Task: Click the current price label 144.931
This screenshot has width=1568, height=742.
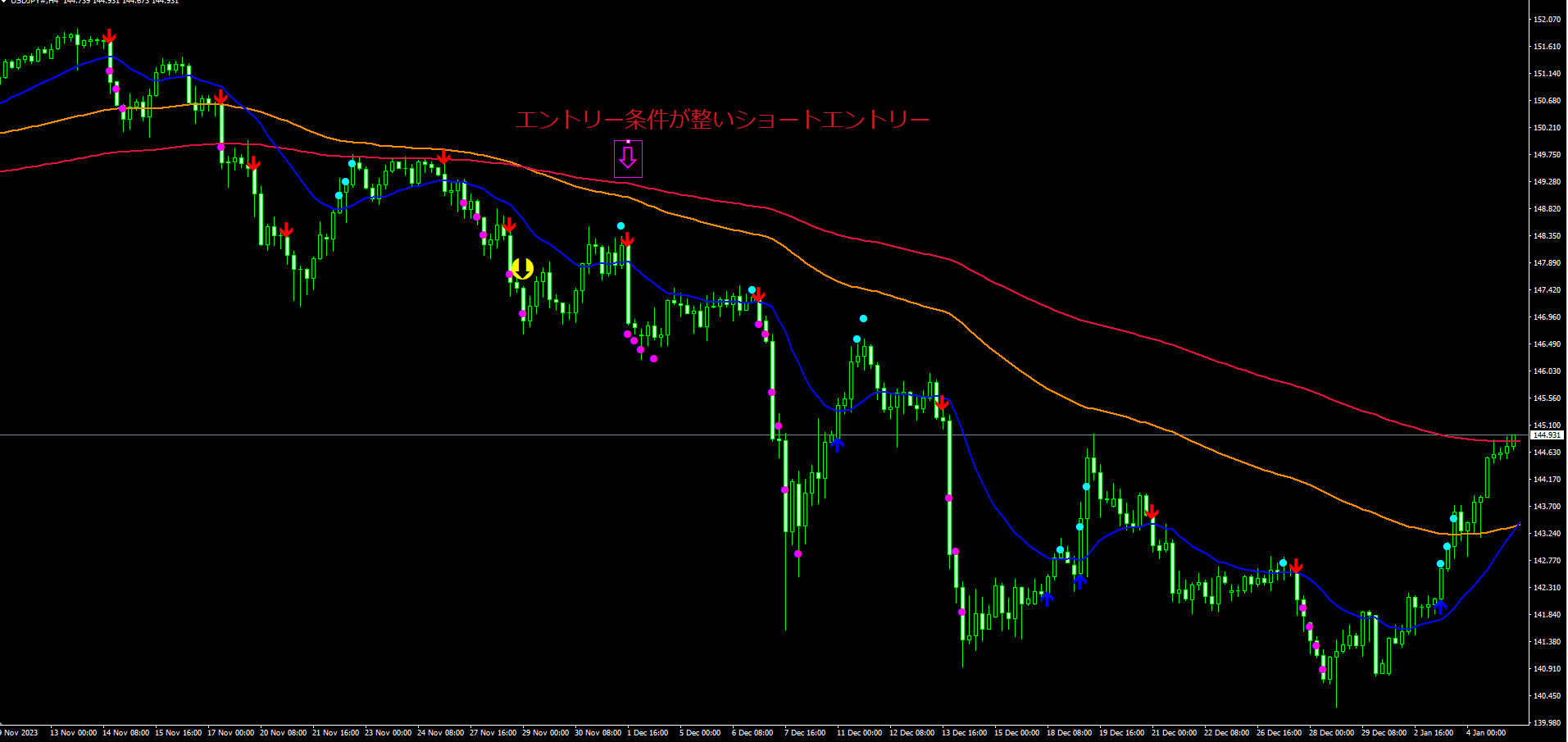Action: click(x=1547, y=435)
